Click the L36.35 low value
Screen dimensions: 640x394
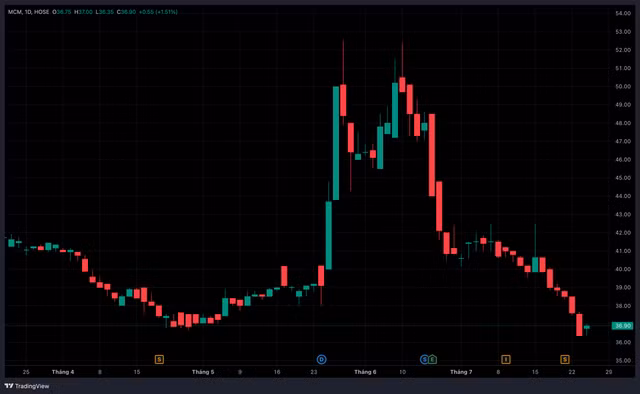(x=105, y=12)
